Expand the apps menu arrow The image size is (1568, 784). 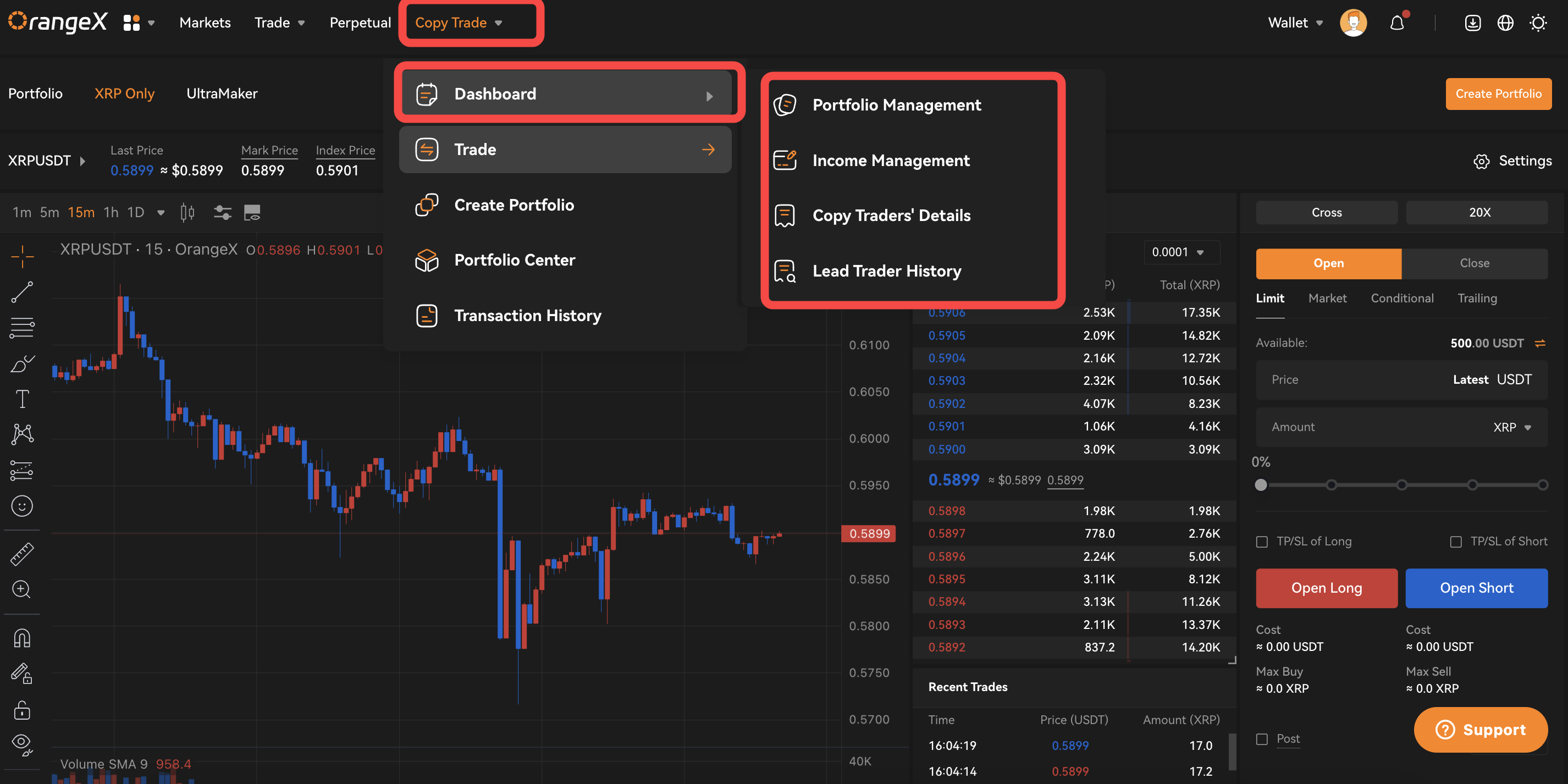pyautogui.click(x=152, y=23)
